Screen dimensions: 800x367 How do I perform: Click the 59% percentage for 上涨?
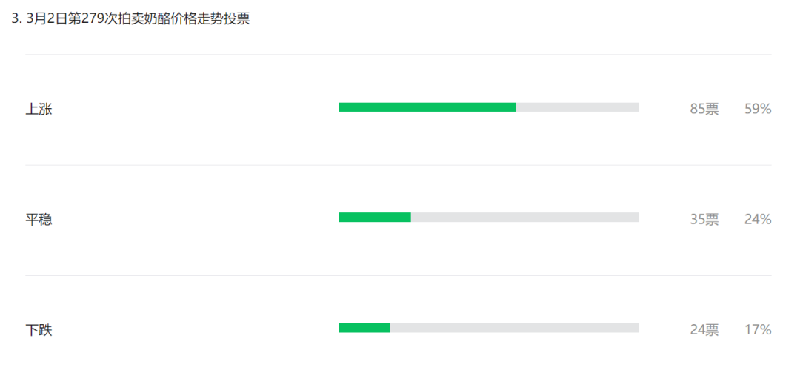click(x=758, y=109)
